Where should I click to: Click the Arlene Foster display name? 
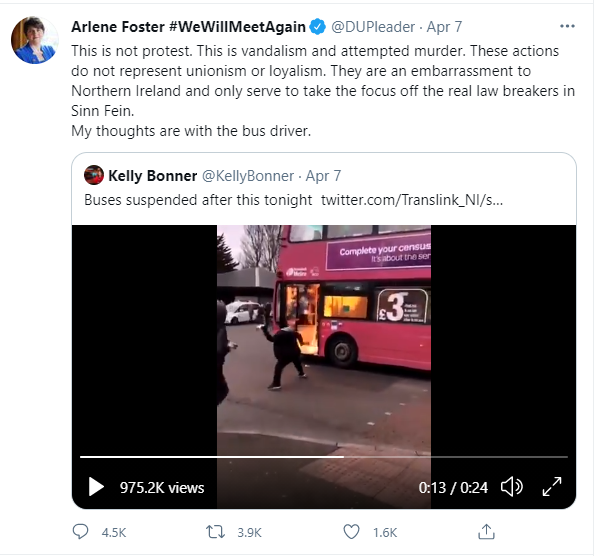pos(188,27)
